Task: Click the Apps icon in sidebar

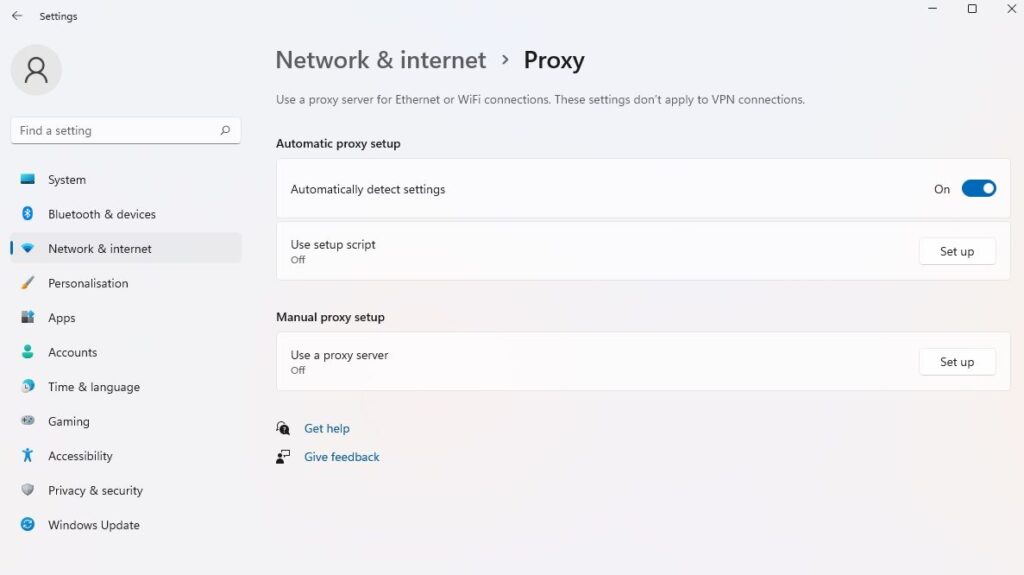Action: [x=27, y=318]
